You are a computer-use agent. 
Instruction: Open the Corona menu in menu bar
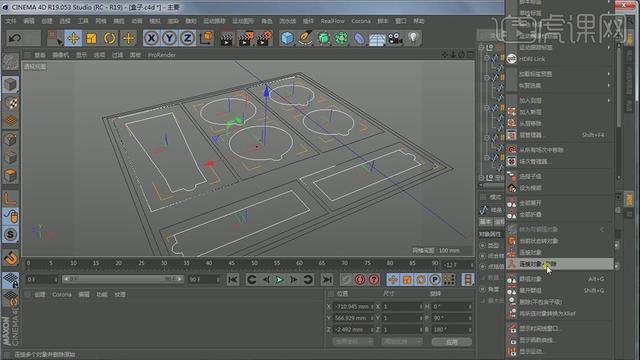click(361, 21)
